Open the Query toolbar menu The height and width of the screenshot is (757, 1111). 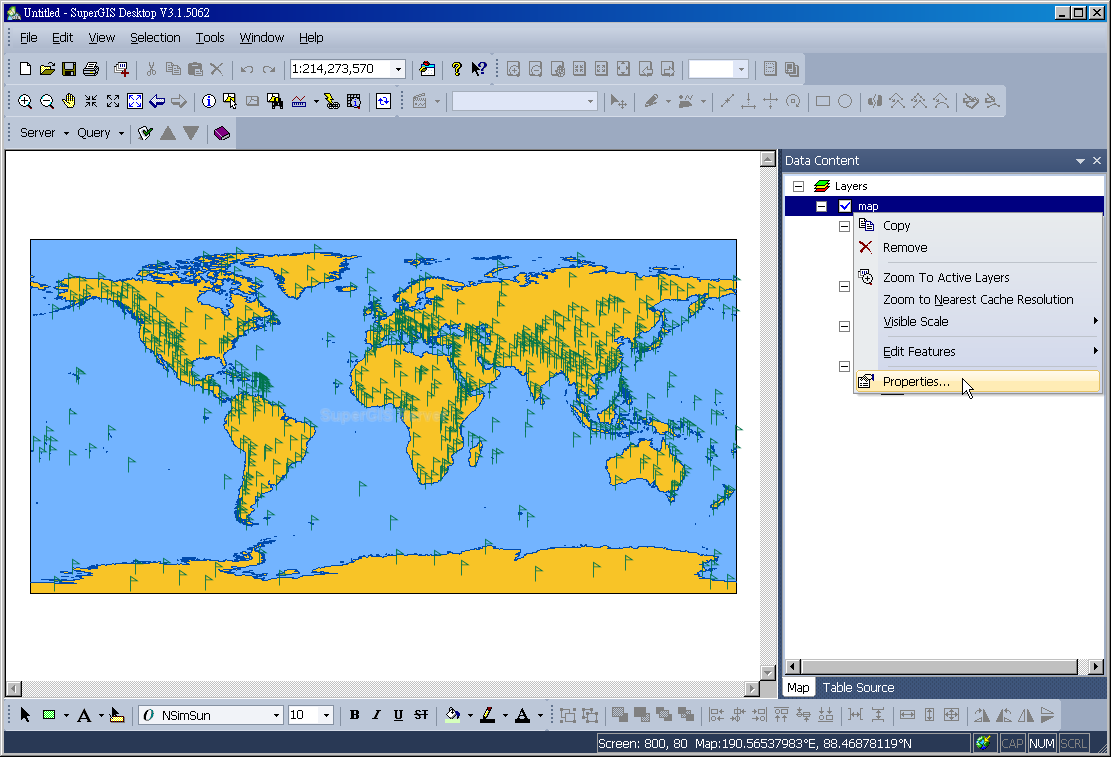(x=100, y=133)
